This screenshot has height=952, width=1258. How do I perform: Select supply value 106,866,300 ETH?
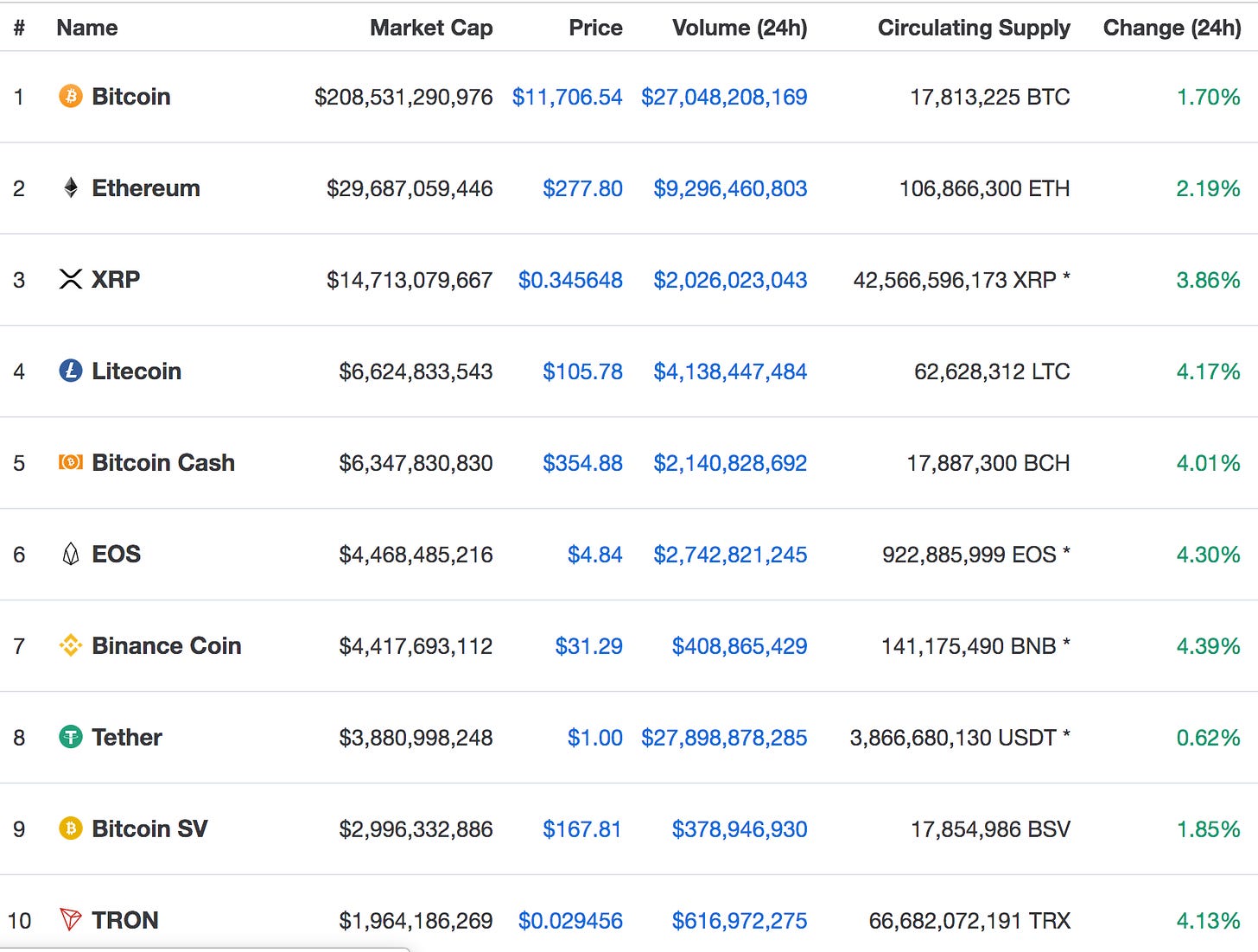[985, 188]
